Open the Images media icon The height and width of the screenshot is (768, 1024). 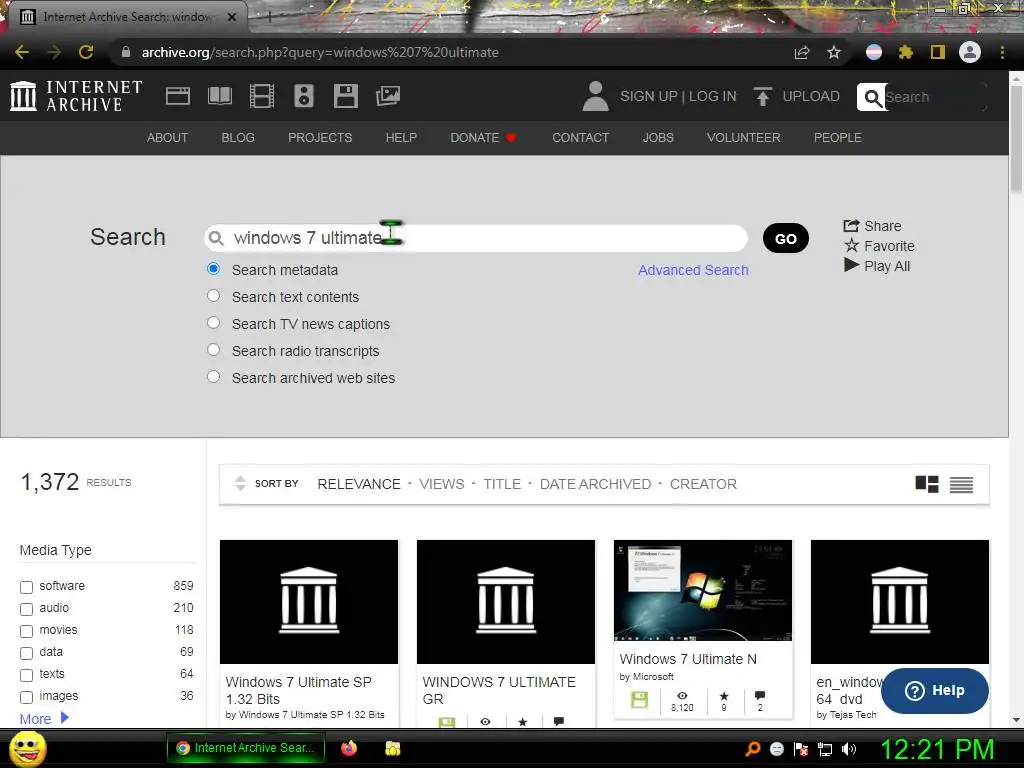(388, 96)
